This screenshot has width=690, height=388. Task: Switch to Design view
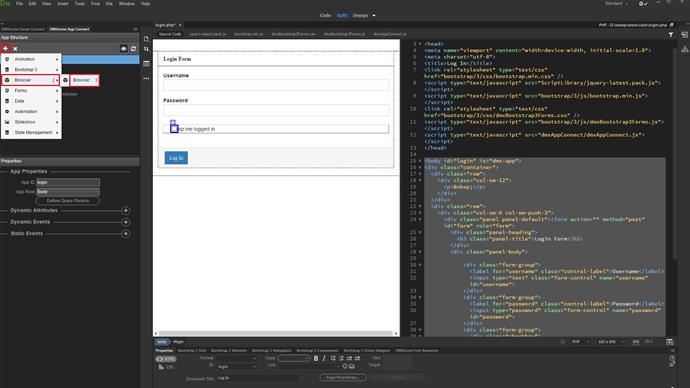pyautogui.click(x=360, y=15)
